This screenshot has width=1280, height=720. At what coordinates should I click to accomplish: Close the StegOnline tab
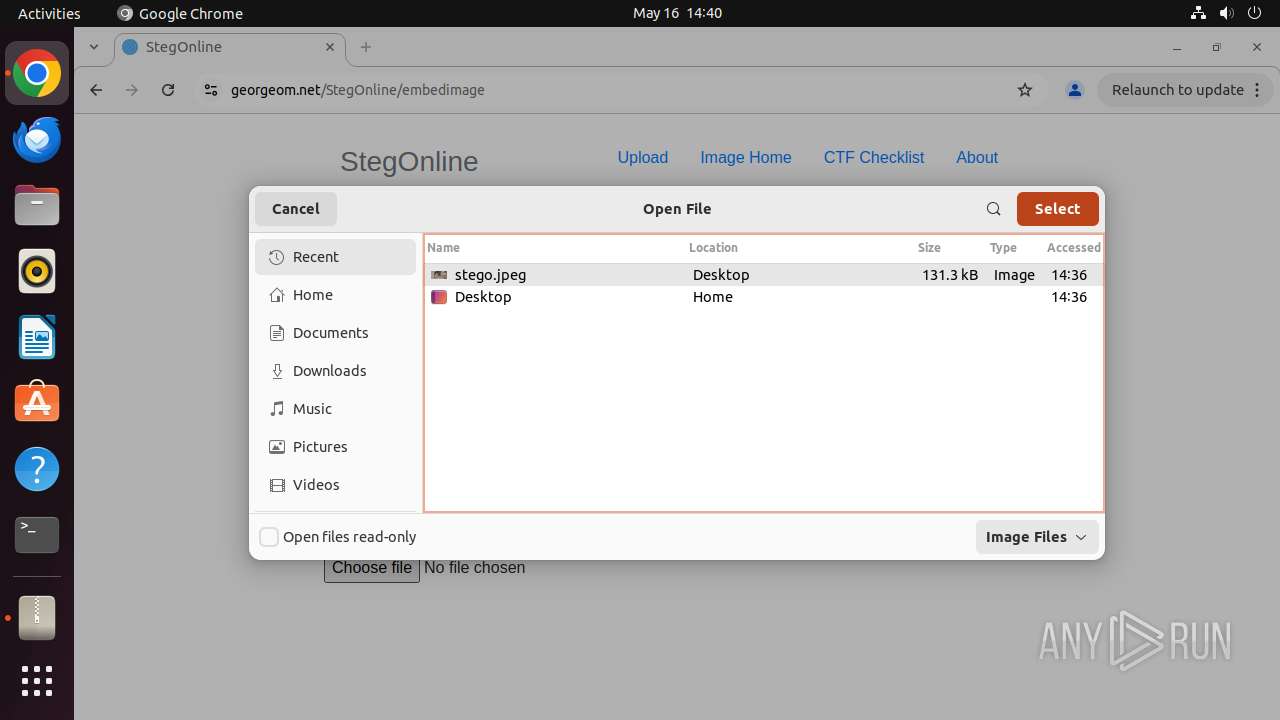[330, 47]
